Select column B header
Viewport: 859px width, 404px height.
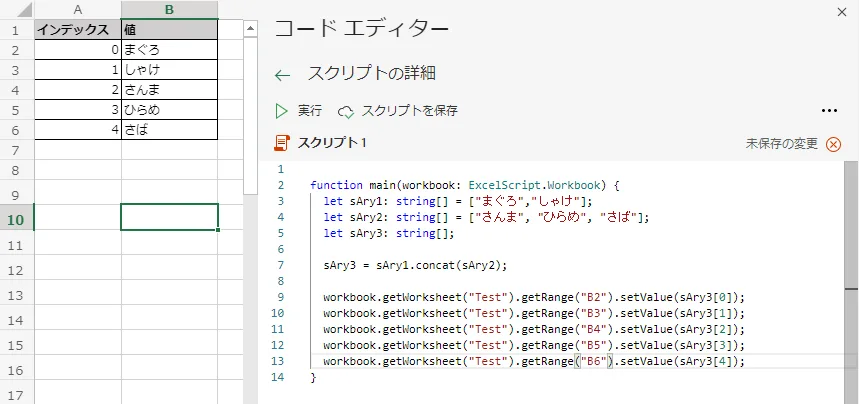[168, 9]
